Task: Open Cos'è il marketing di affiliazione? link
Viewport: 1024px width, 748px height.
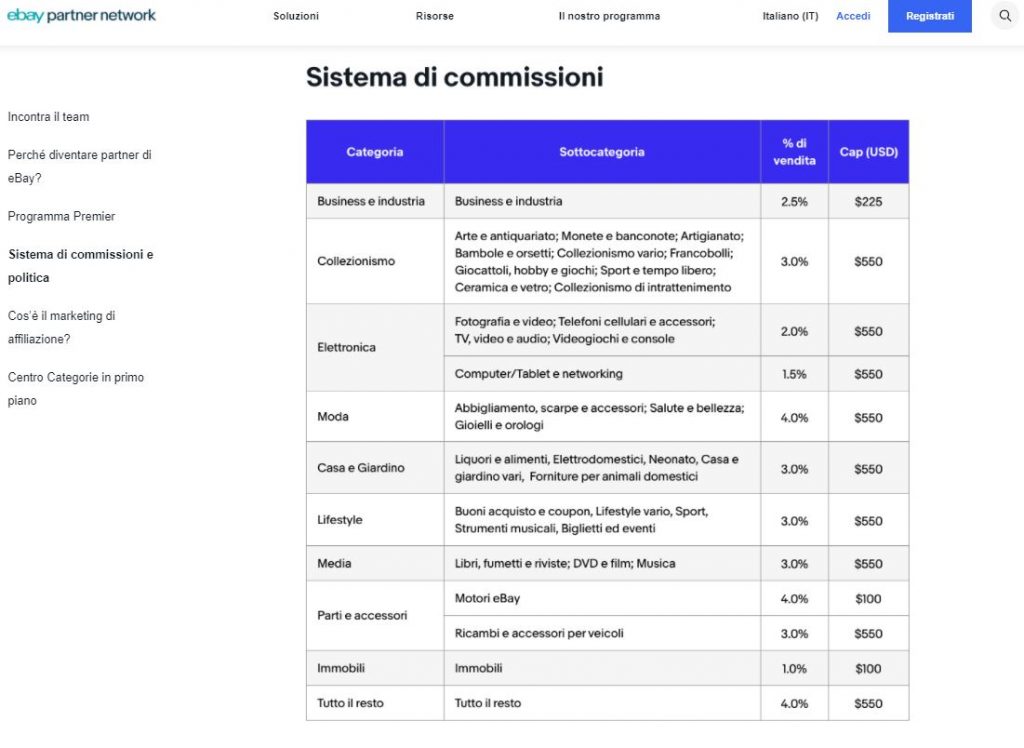Action: (x=61, y=327)
